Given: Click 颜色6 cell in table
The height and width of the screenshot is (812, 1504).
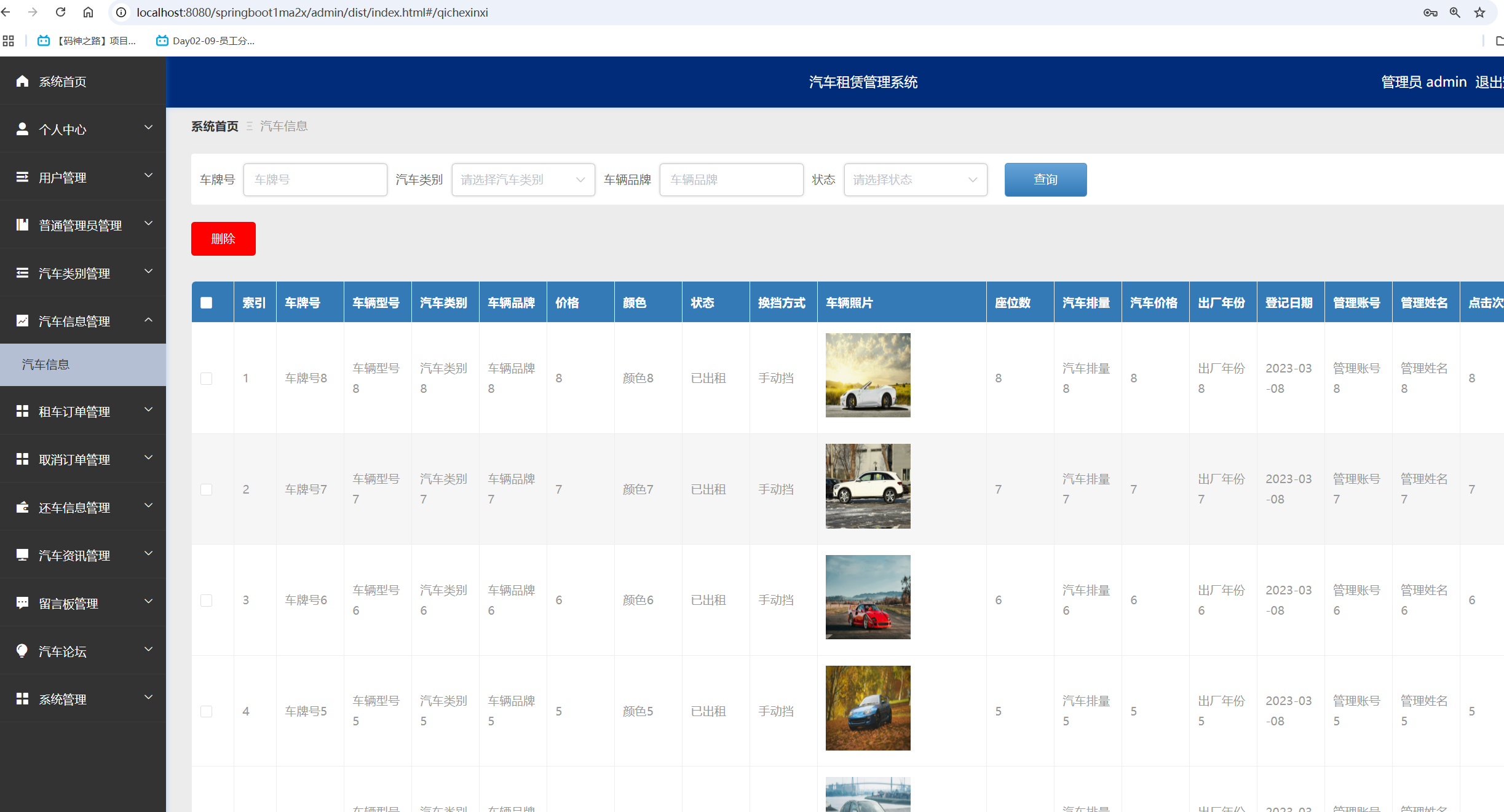Looking at the screenshot, I should (x=638, y=600).
